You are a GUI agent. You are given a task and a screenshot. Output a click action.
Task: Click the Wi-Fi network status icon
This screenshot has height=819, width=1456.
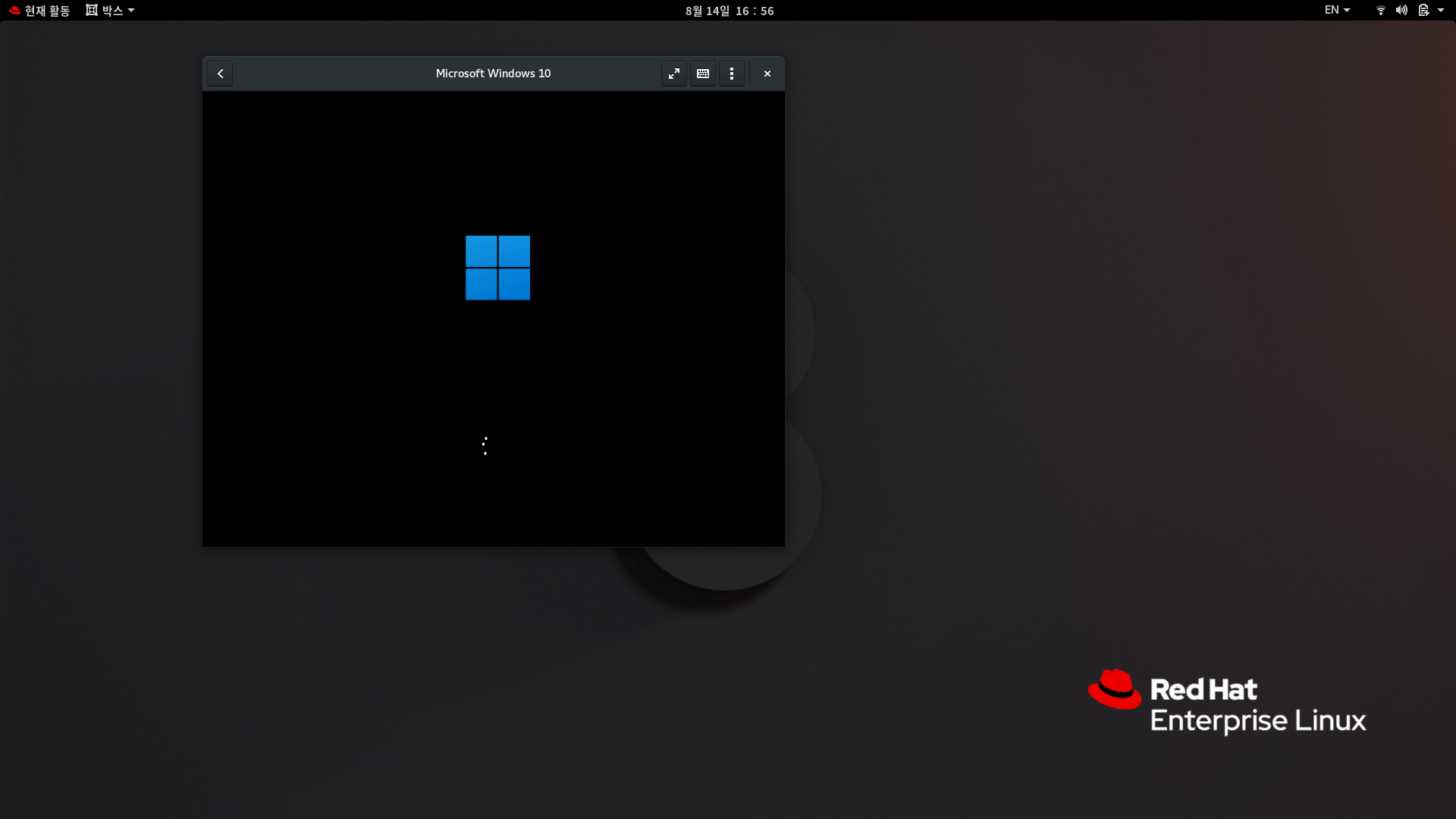1381,11
